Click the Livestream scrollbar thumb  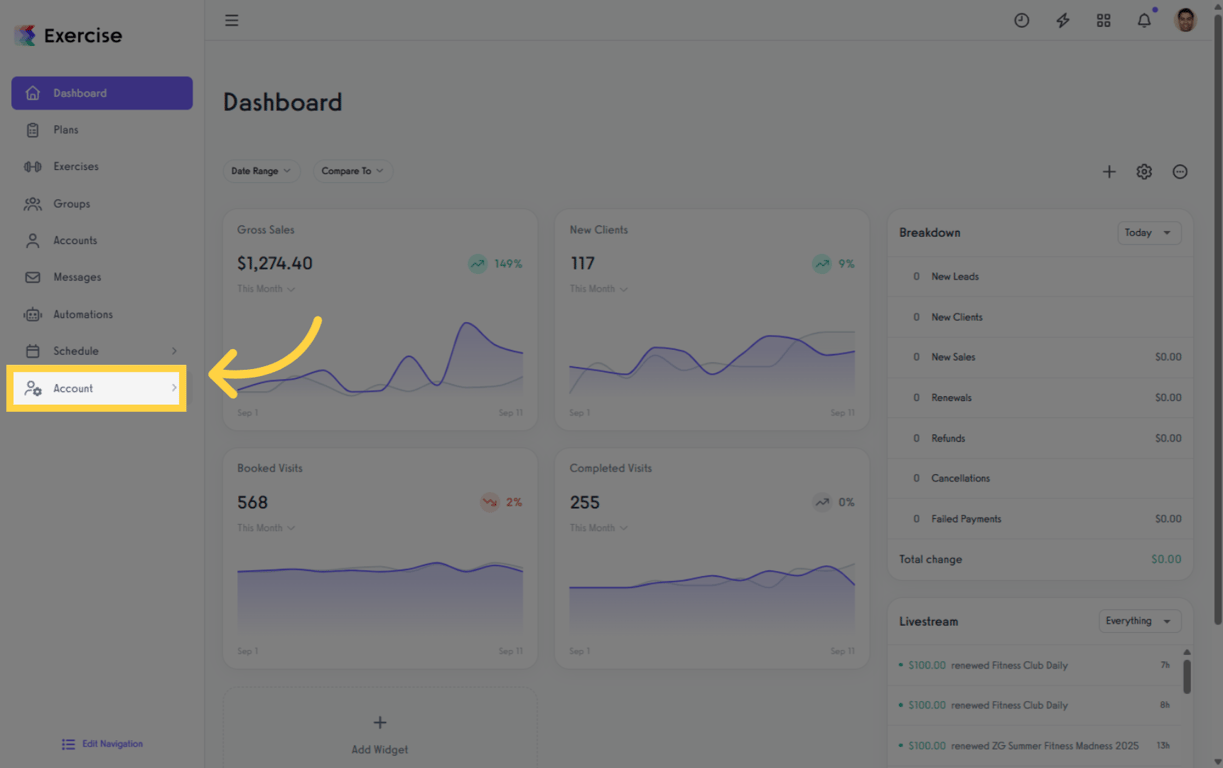(1187, 675)
